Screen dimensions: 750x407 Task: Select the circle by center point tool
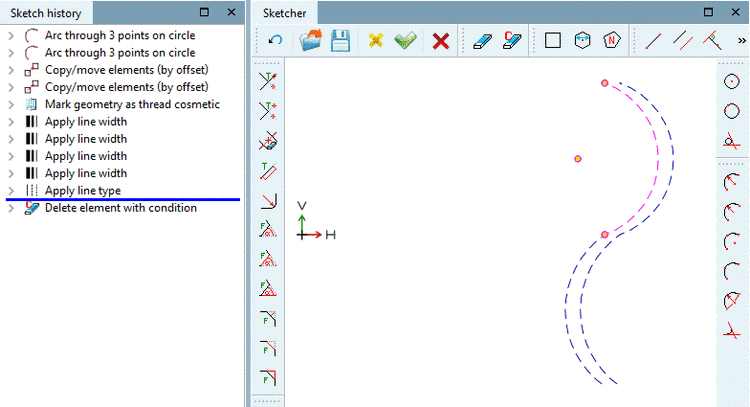pos(731,81)
